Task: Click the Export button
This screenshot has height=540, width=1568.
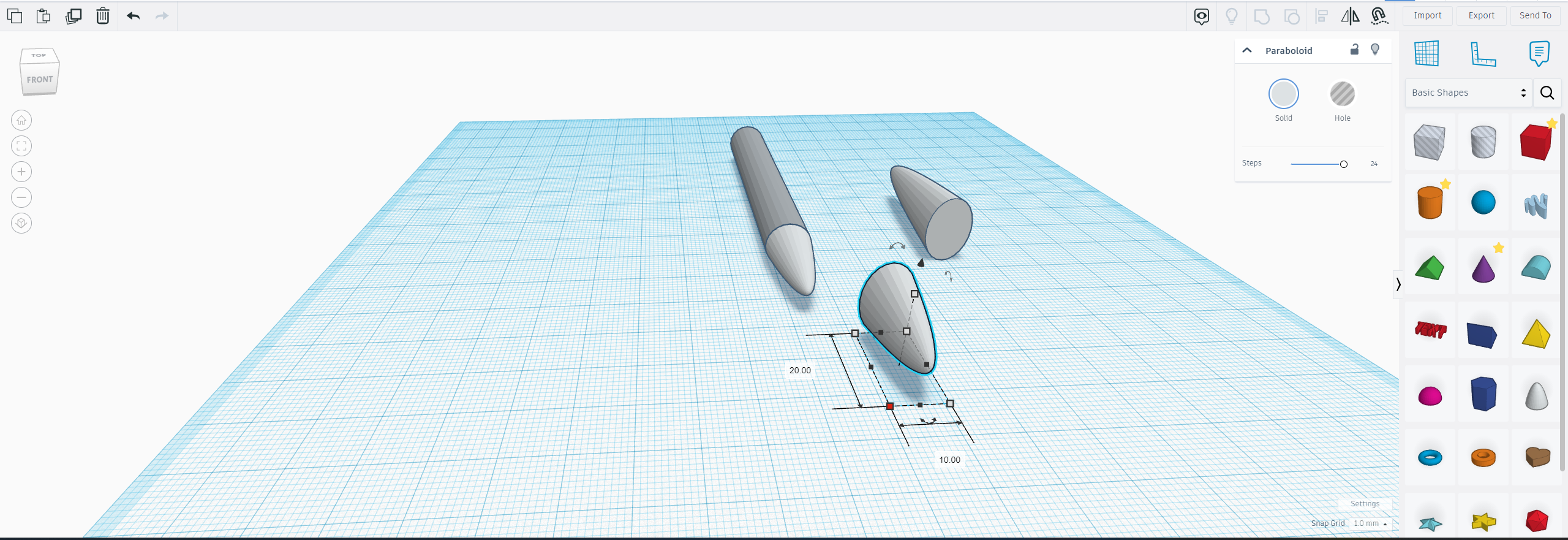Action: point(1481,15)
